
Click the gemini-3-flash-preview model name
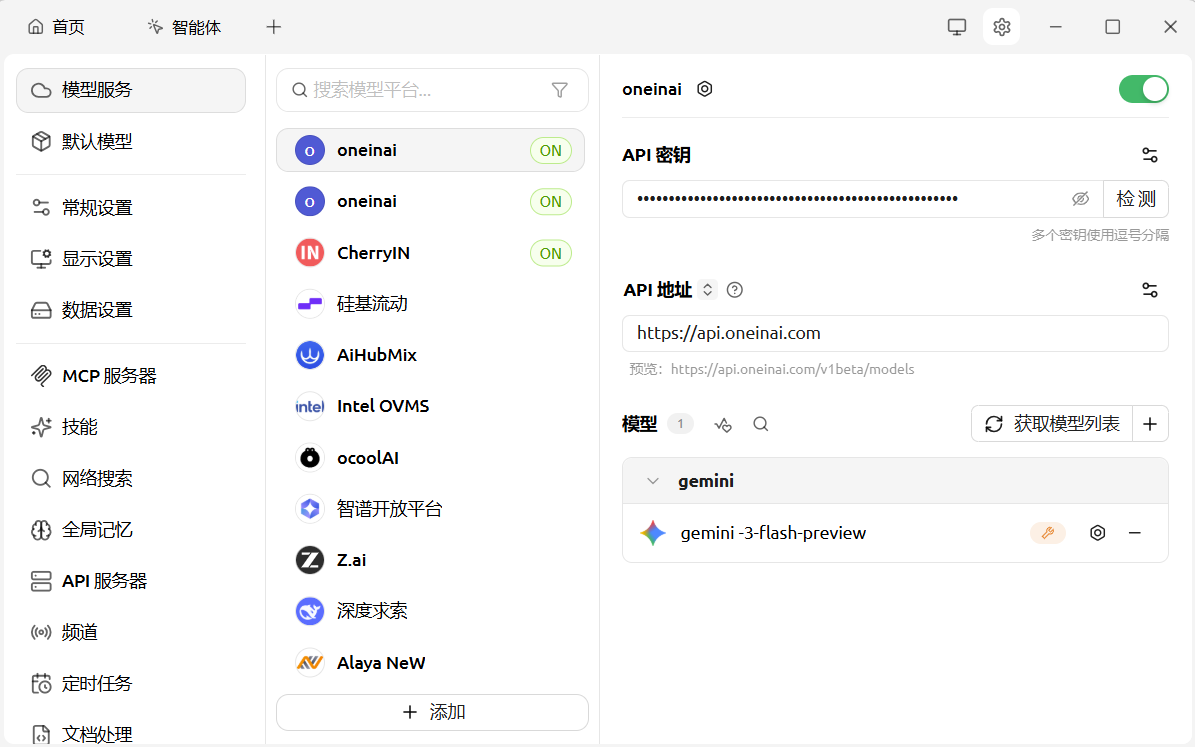pyautogui.click(x=773, y=533)
